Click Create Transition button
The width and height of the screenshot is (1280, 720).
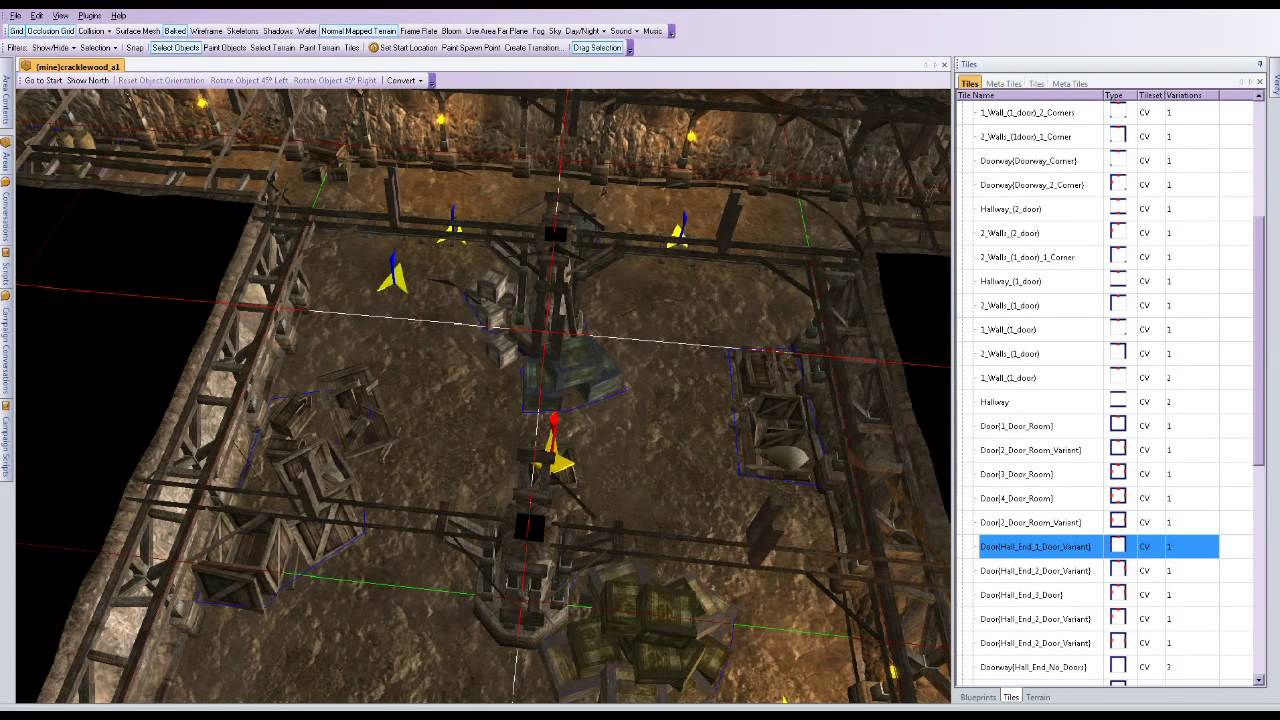pos(534,48)
